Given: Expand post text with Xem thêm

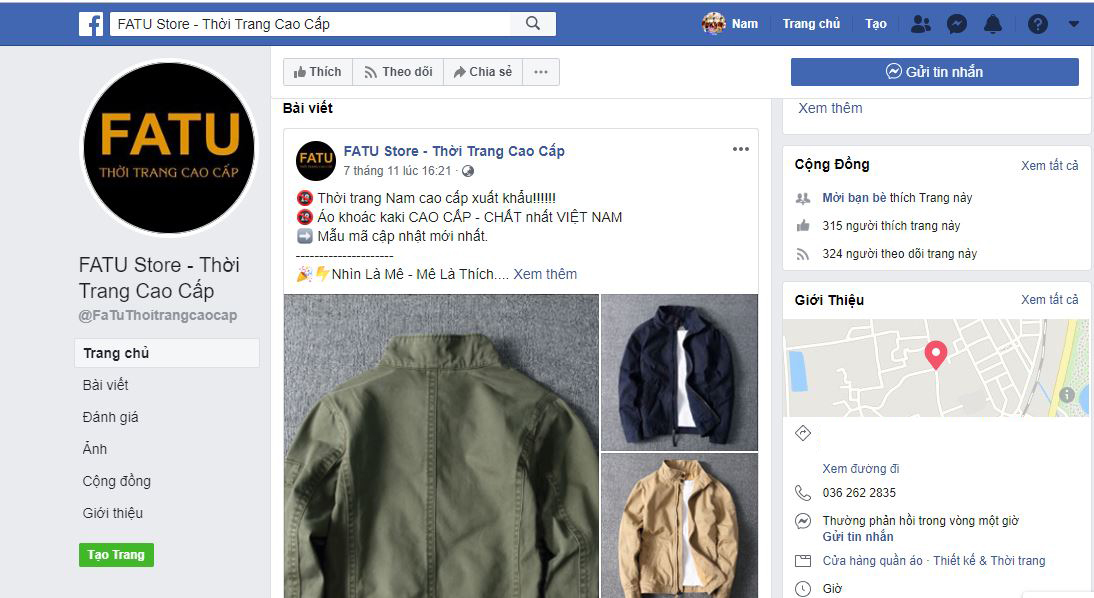Looking at the screenshot, I should click(545, 274).
